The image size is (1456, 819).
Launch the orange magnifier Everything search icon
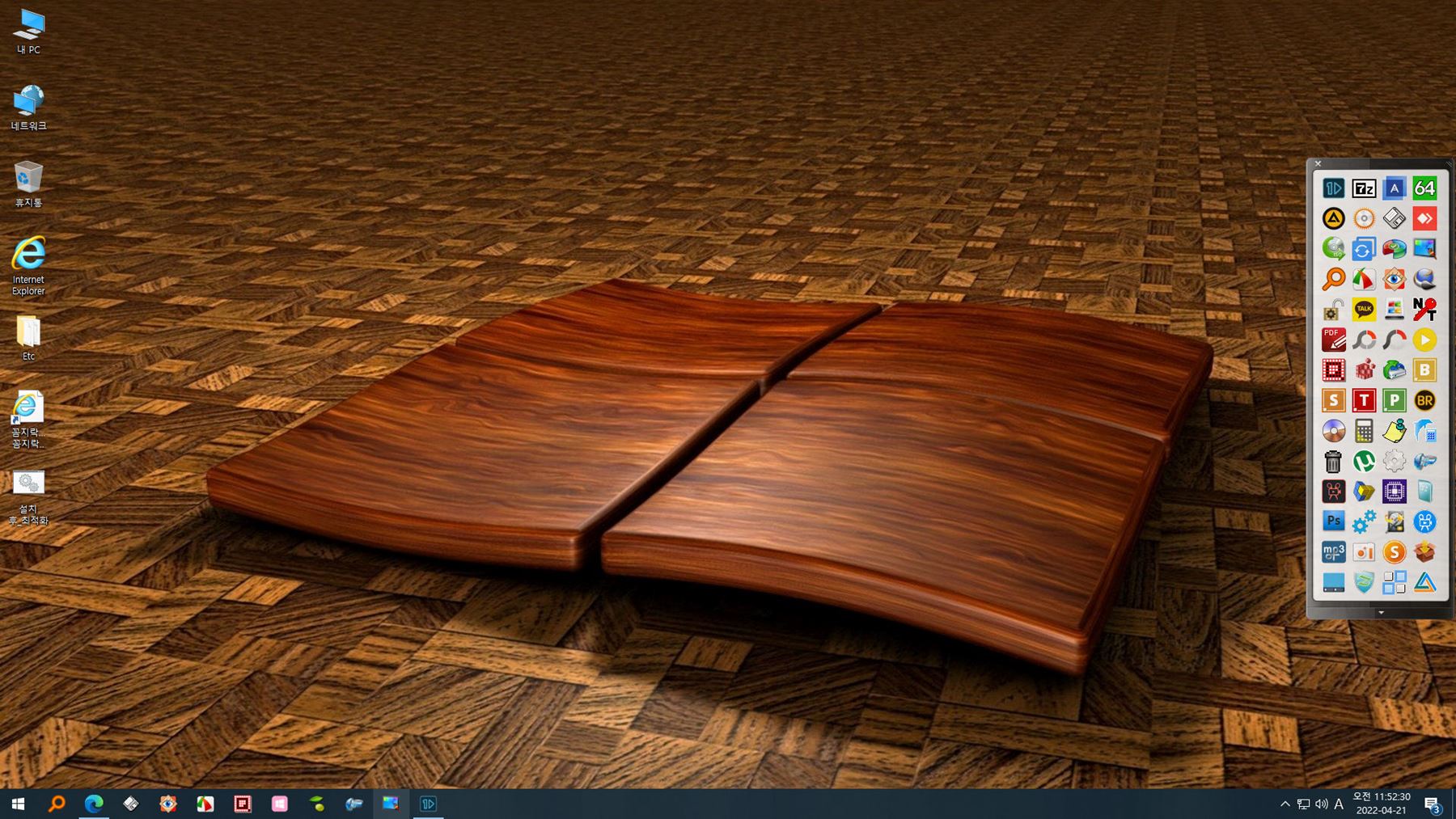tap(1333, 279)
